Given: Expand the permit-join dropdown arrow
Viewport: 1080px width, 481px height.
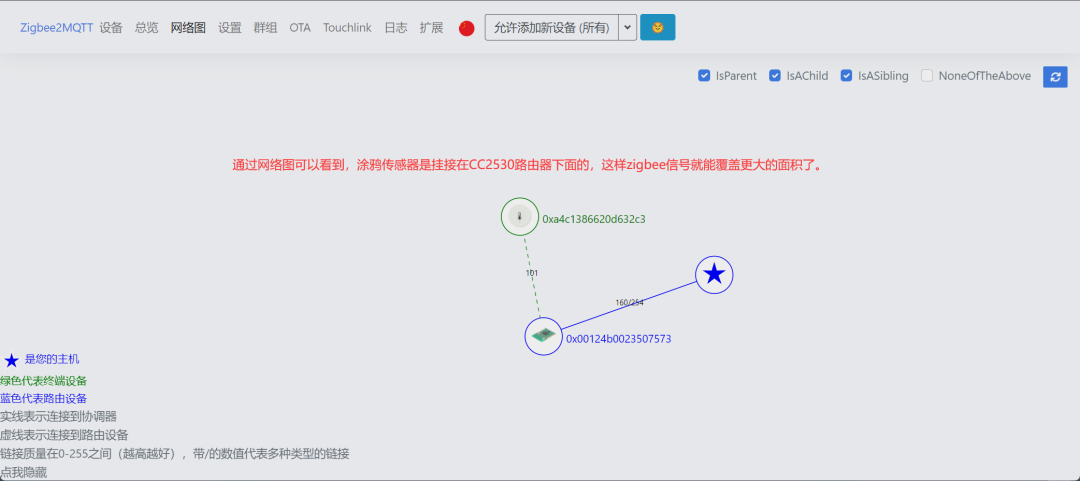Looking at the screenshot, I should click(x=627, y=28).
